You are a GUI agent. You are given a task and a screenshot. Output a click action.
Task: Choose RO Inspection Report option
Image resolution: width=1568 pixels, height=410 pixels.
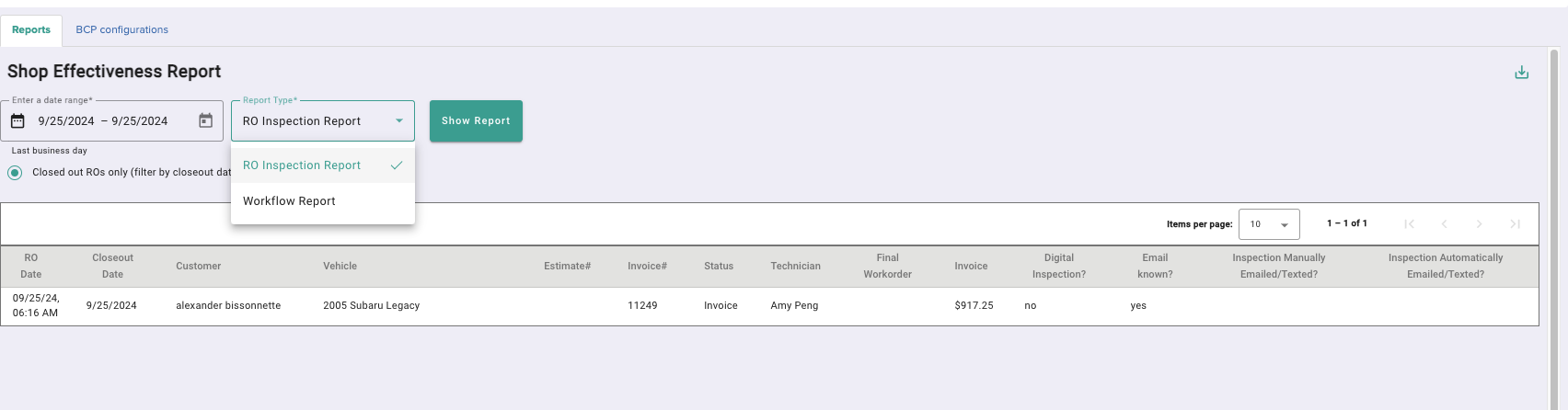click(x=323, y=165)
